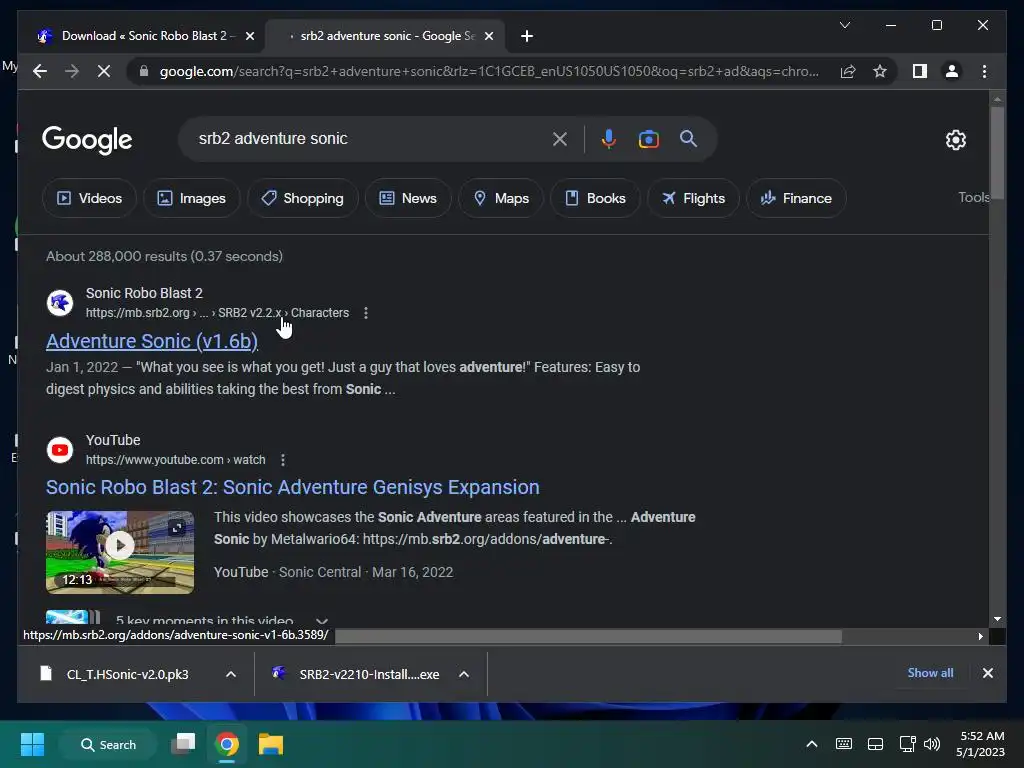Image resolution: width=1024 pixels, height=768 pixels.
Task: Adjust volume via speaker tray icon
Action: (x=931, y=744)
